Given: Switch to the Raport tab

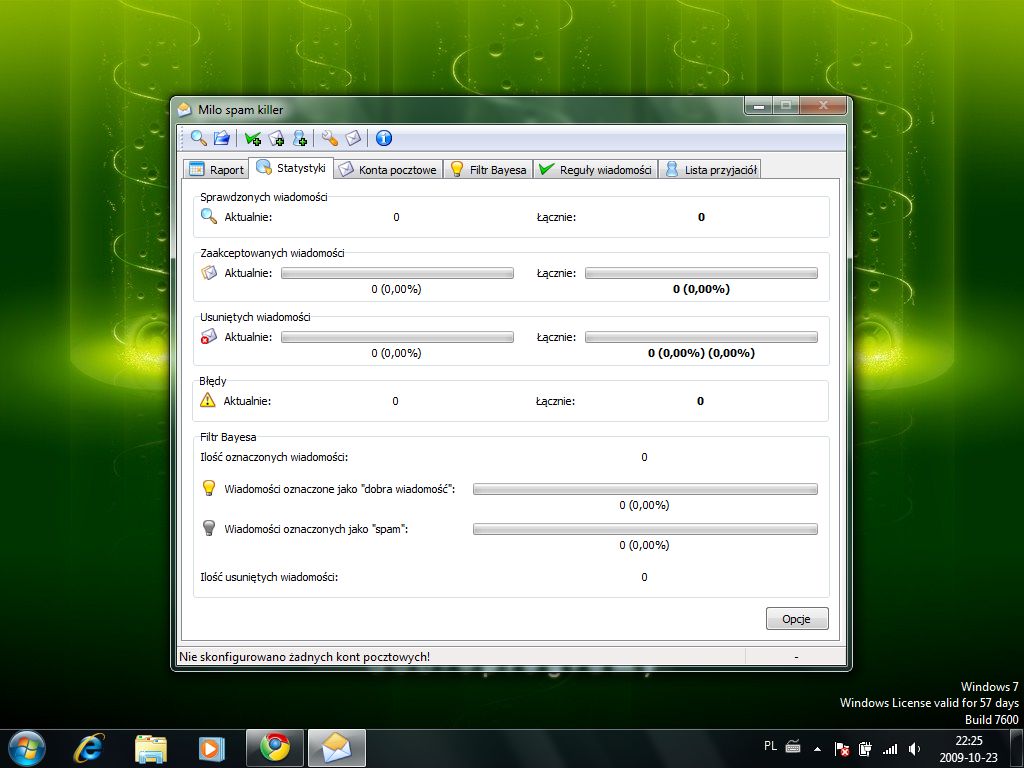Looking at the screenshot, I should click(216, 169).
